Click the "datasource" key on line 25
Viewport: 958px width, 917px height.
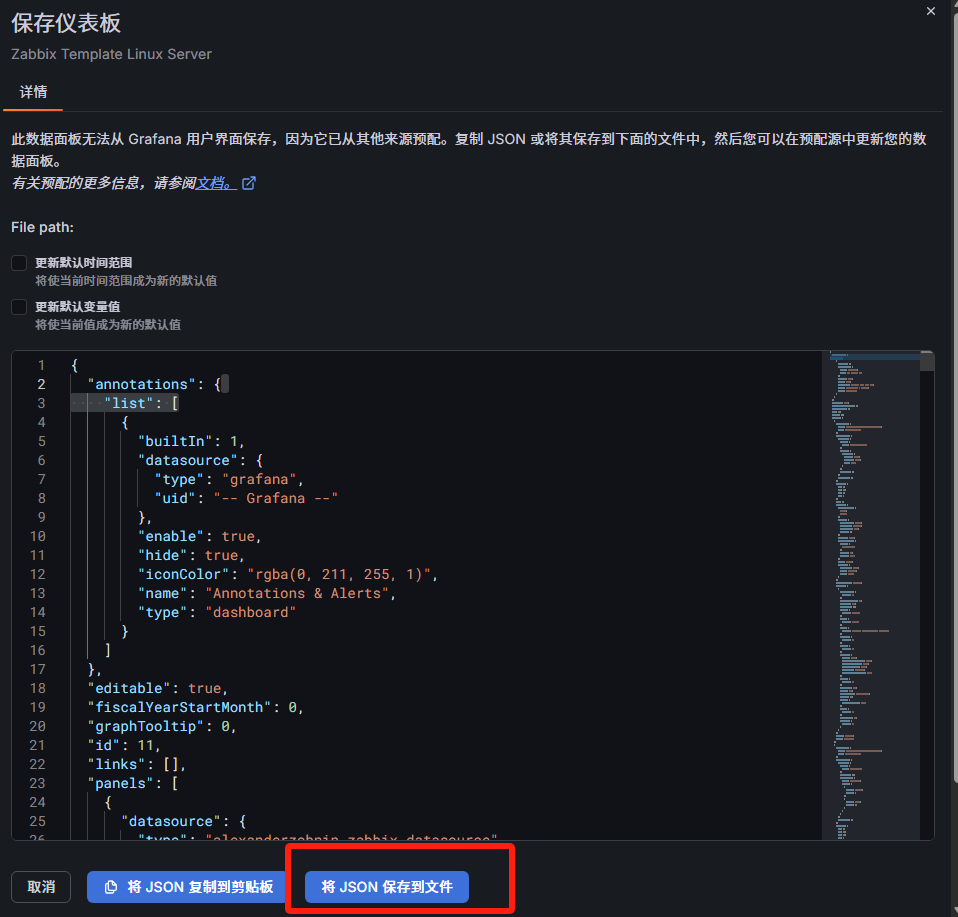pos(170,821)
